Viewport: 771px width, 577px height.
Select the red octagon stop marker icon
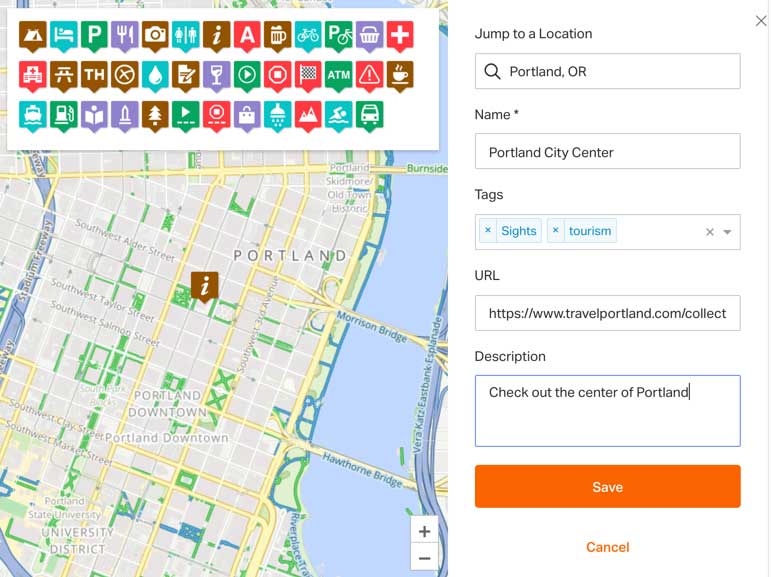277,76
